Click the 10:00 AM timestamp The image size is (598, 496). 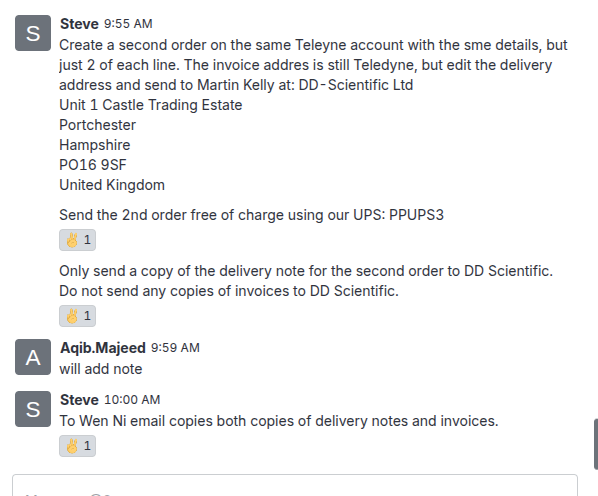pos(132,400)
